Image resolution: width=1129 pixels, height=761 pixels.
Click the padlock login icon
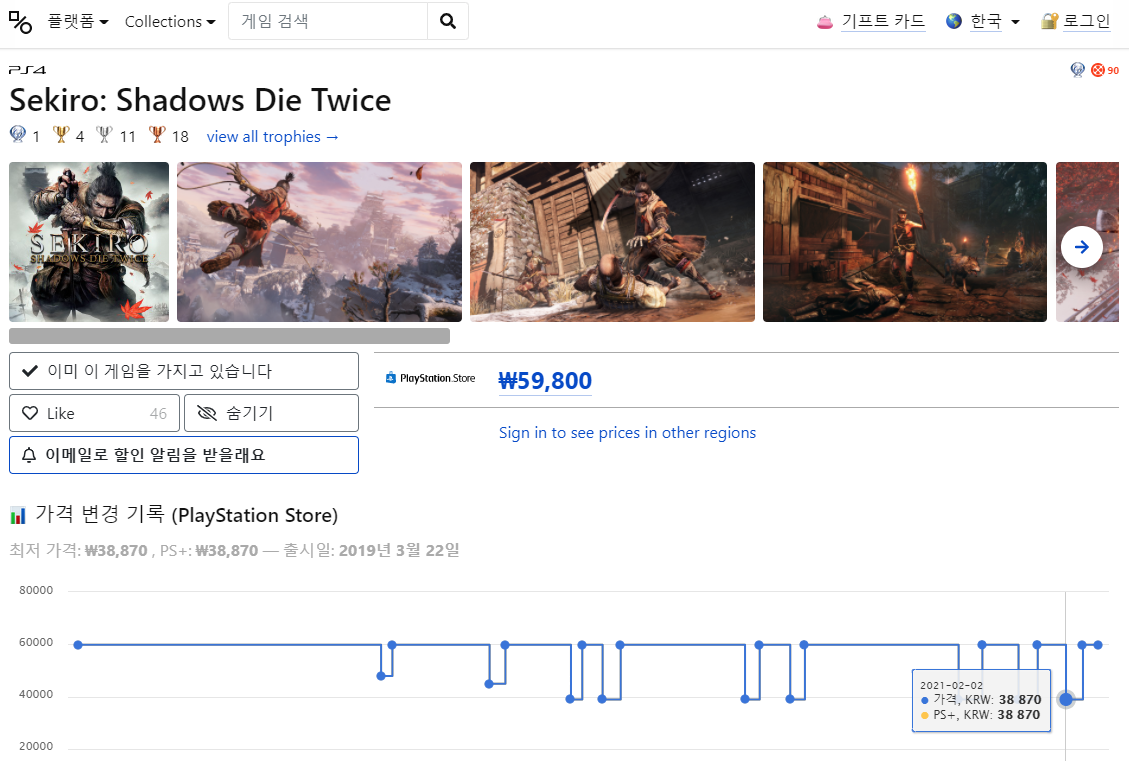(x=1049, y=22)
